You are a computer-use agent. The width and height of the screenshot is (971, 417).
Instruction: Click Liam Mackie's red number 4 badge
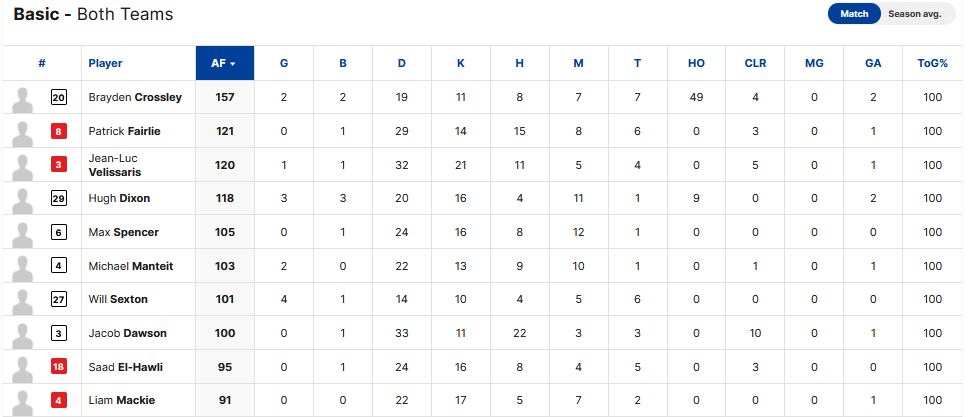[58, 400]
